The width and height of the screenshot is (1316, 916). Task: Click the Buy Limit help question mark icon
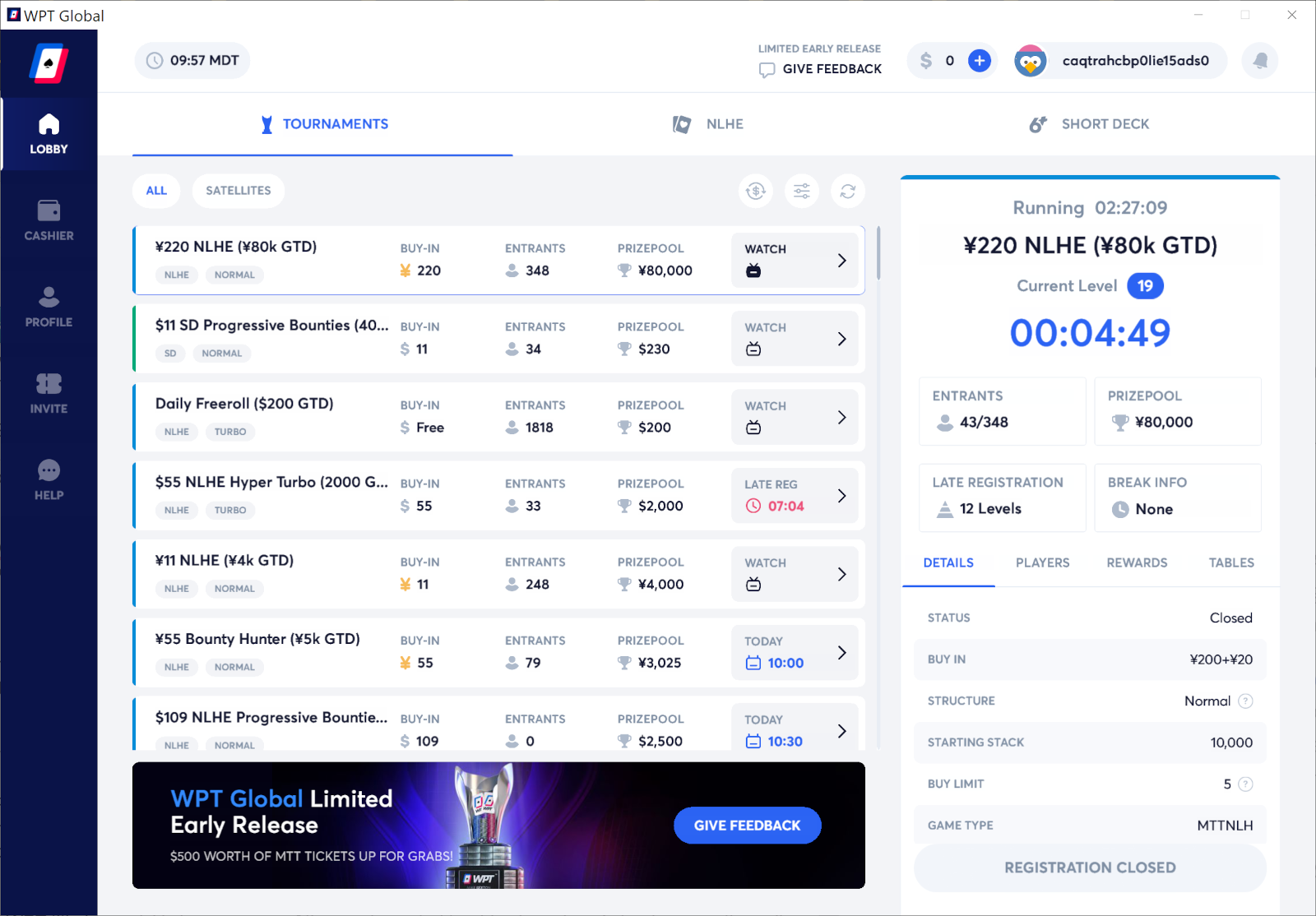coord(1245,784)
